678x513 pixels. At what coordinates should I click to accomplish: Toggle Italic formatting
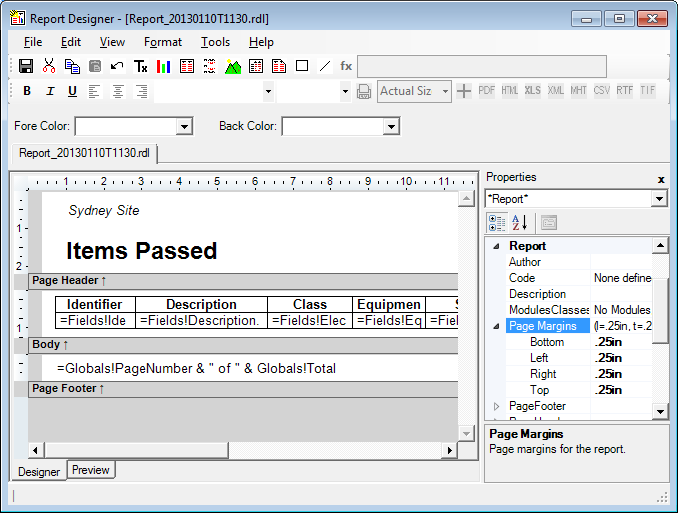click(x=50, y=91)
